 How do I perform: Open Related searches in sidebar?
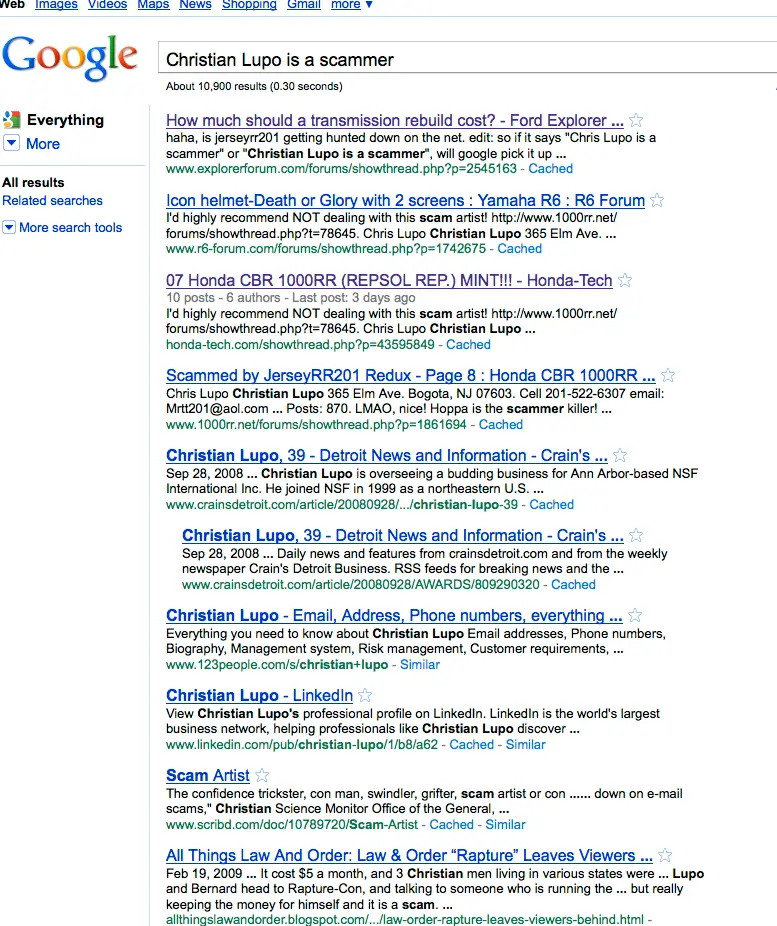53,201
